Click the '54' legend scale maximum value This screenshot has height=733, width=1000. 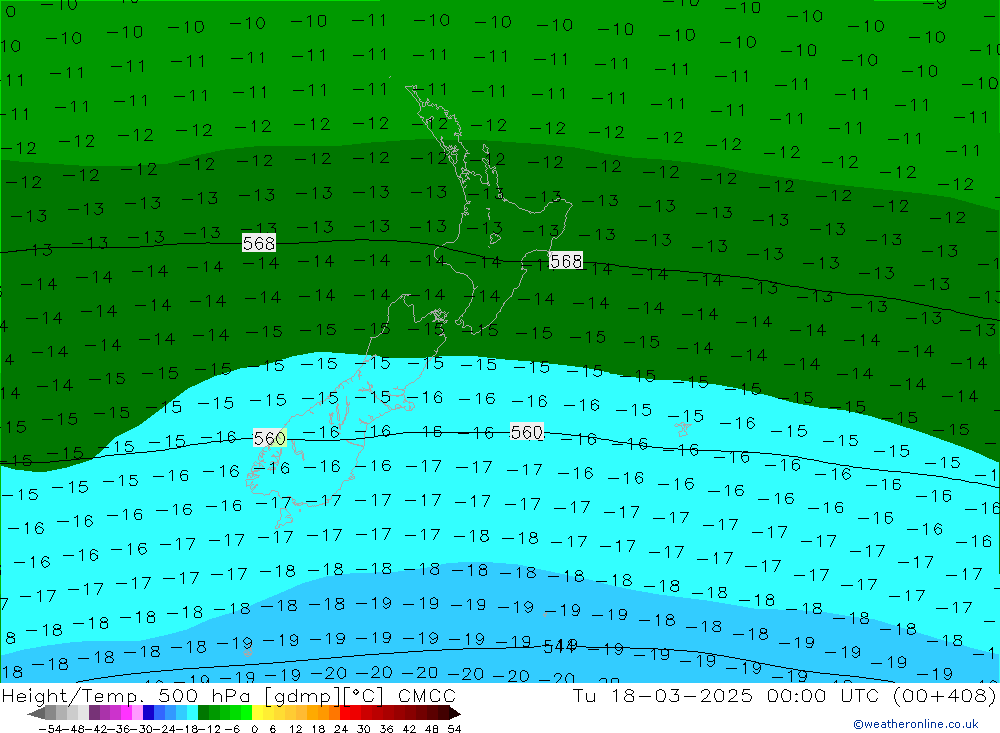pos(454,728)
